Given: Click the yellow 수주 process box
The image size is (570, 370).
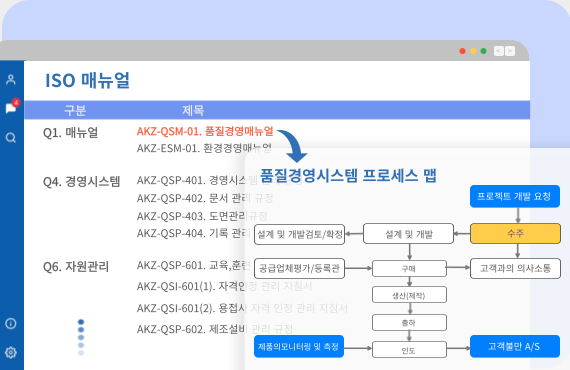Looking at the screenshot, I should pyautogui.click(x=515, y=233).
